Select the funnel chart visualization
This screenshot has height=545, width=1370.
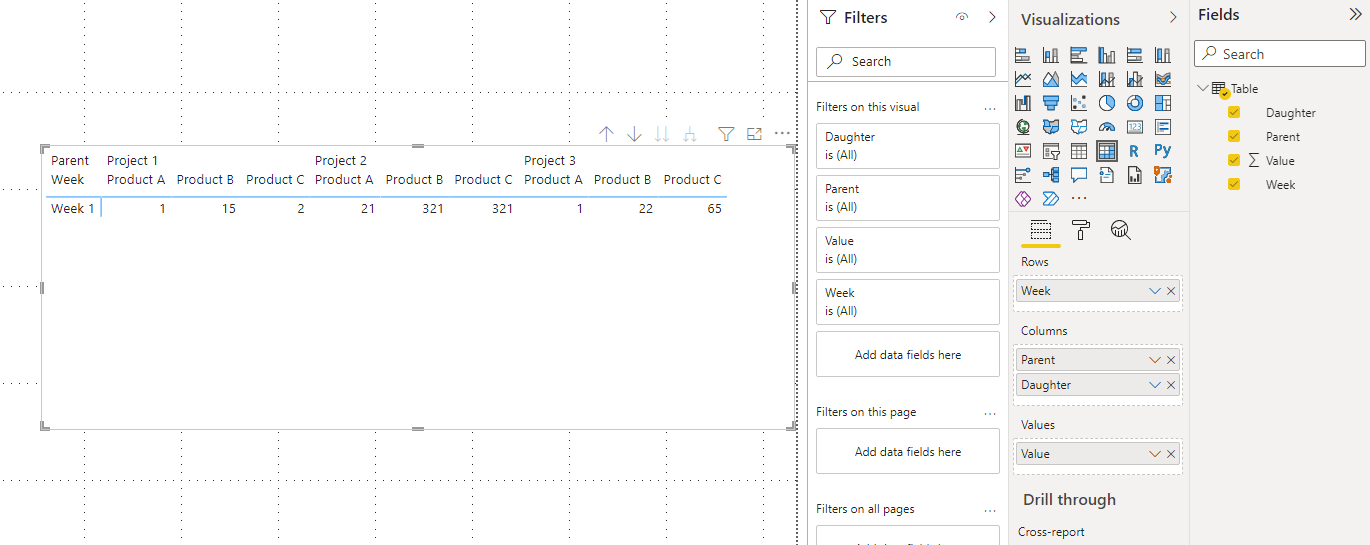point(1051,103)
